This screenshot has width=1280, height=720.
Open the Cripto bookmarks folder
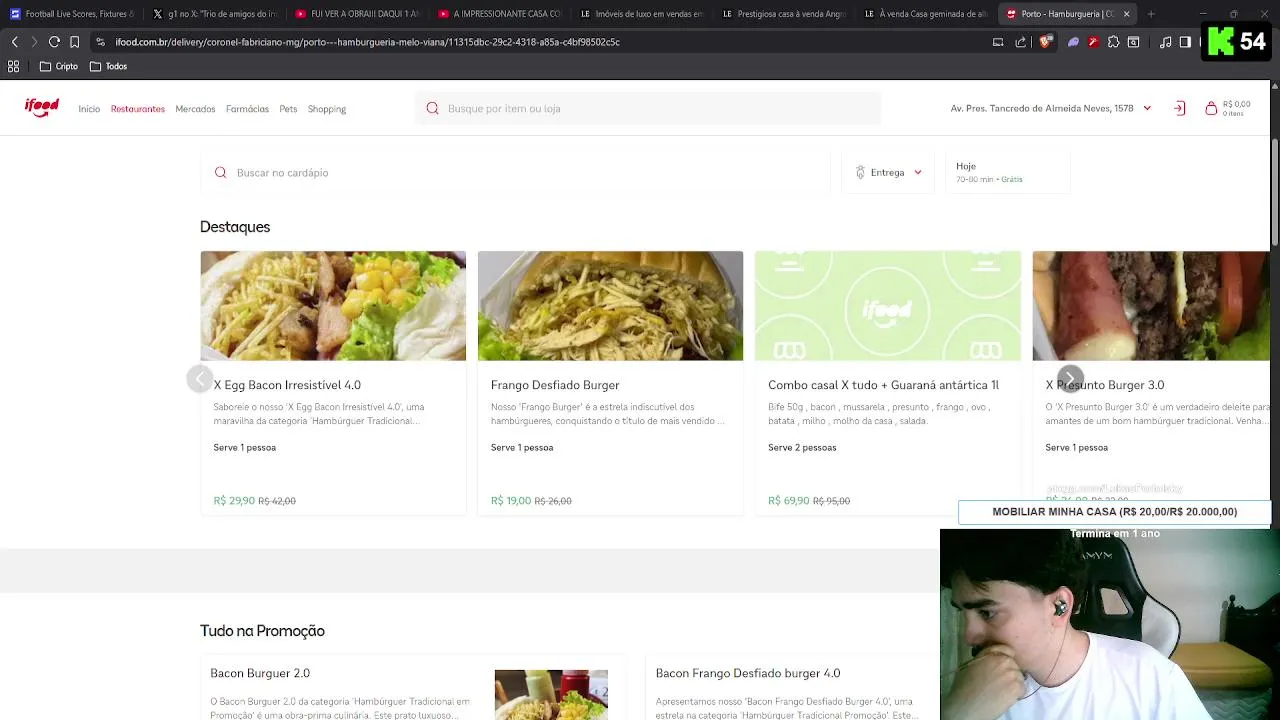(x=58, y=66)
